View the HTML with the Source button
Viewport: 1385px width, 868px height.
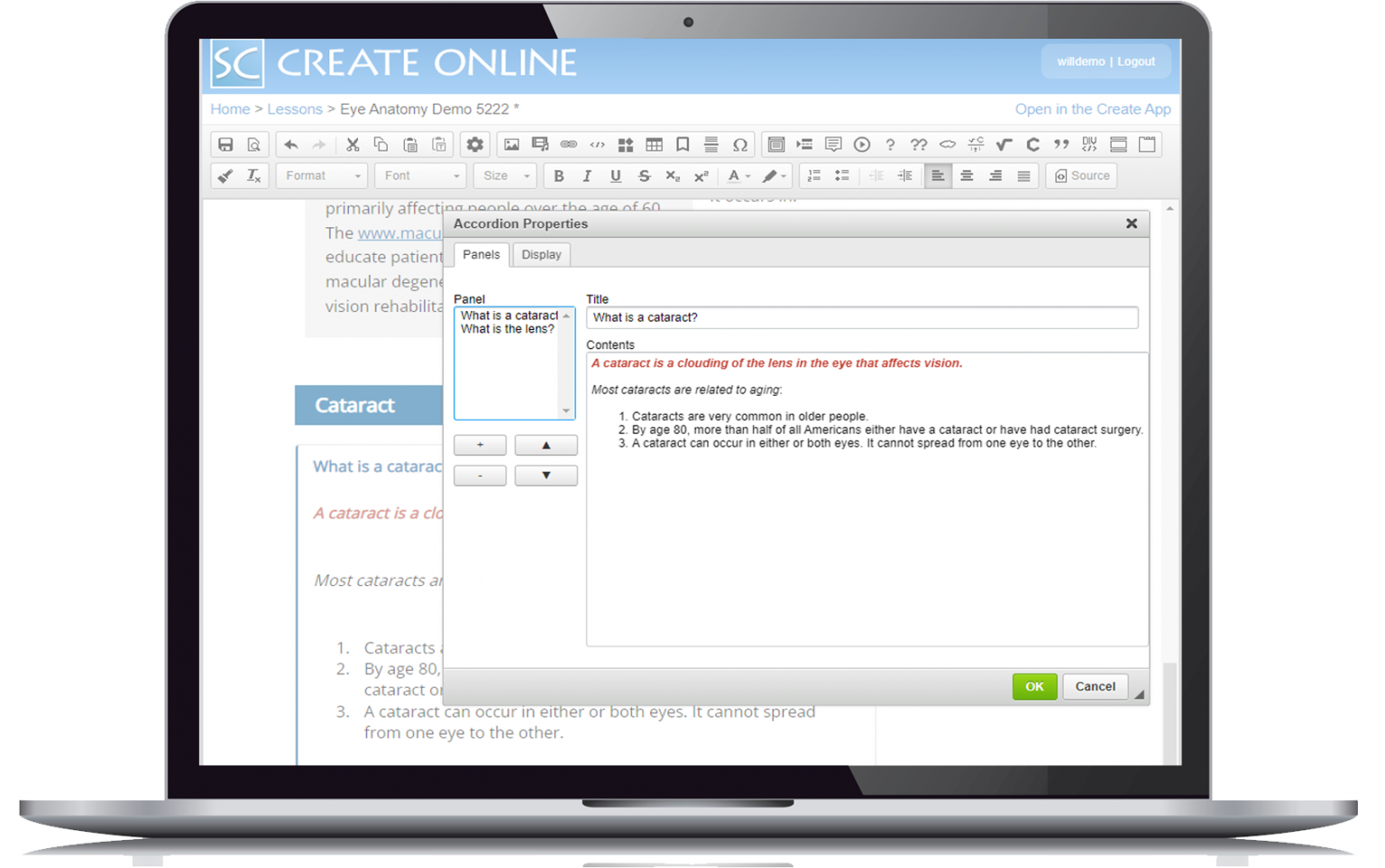click(1081, 175)
